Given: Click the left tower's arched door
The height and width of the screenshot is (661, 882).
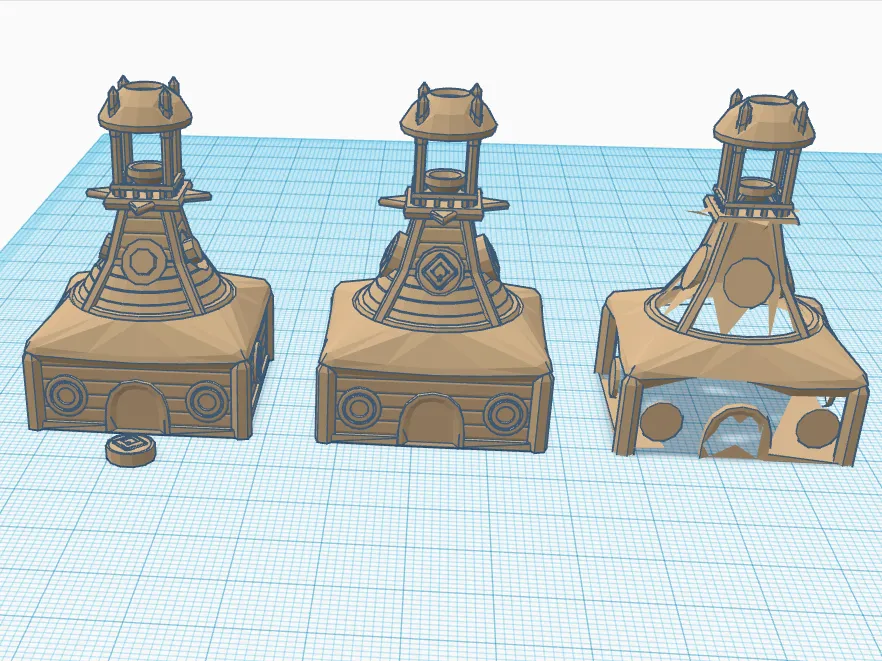Looking at the screenshot, I should 133,410.
